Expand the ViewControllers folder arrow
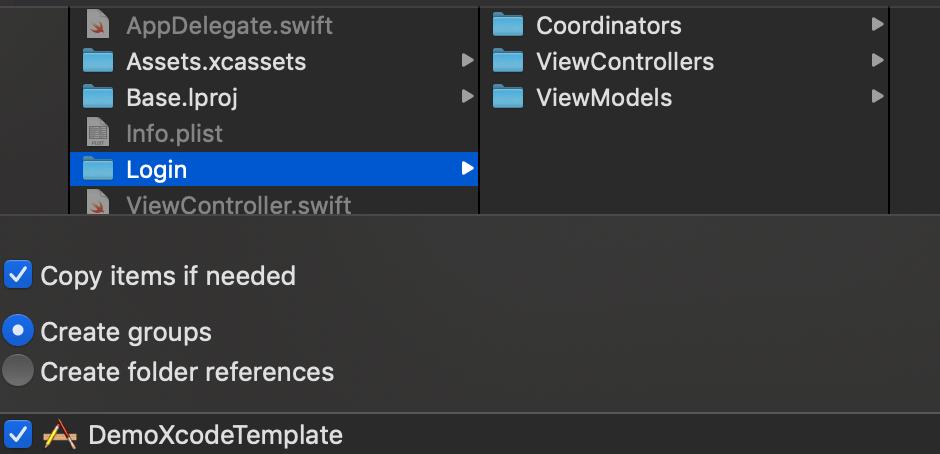This screenshot has width=940, height=454. click(x=878, y=60)
